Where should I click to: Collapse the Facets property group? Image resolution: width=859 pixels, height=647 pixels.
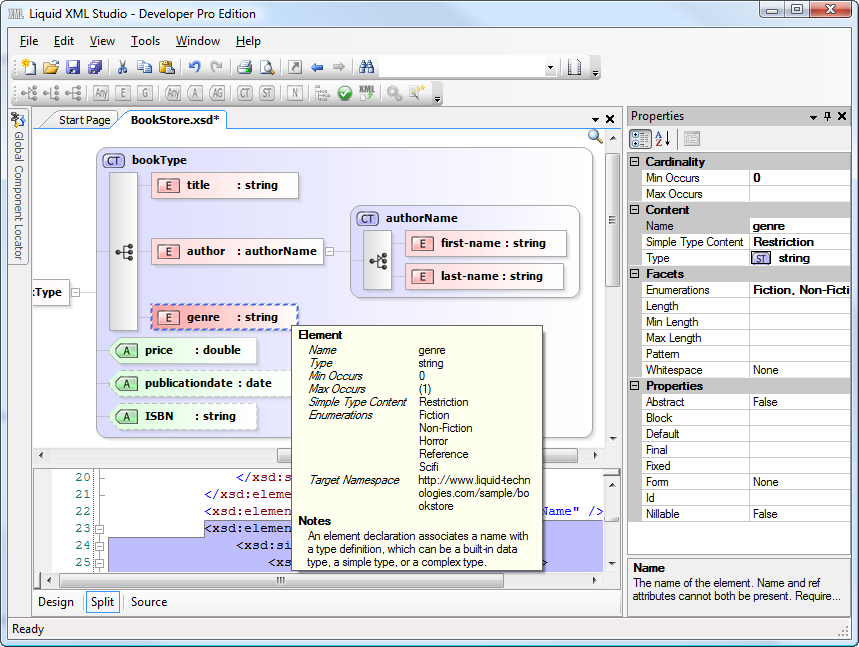tap(635, 274)
